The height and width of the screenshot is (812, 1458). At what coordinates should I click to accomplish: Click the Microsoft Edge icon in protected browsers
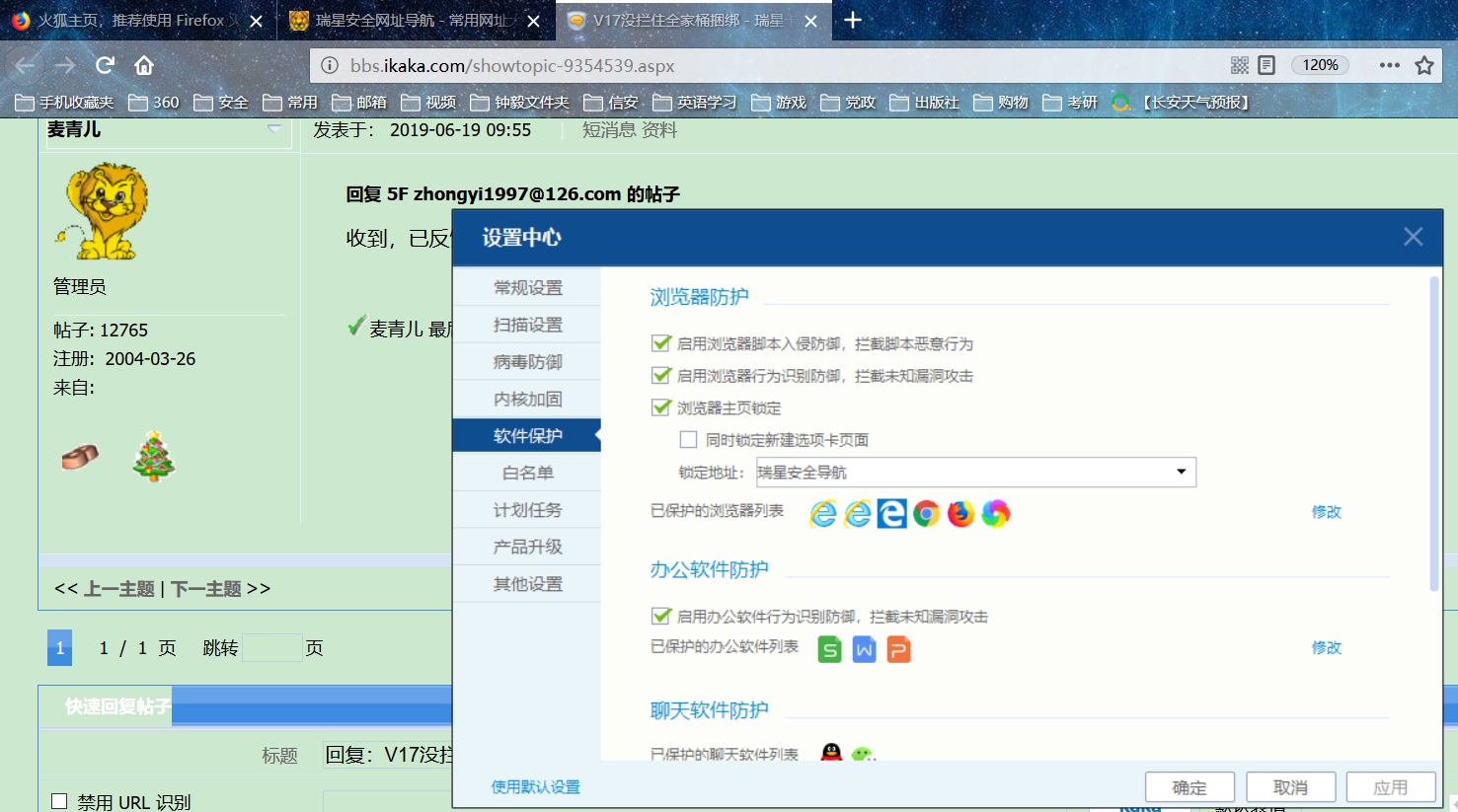(x=891, y=513)
